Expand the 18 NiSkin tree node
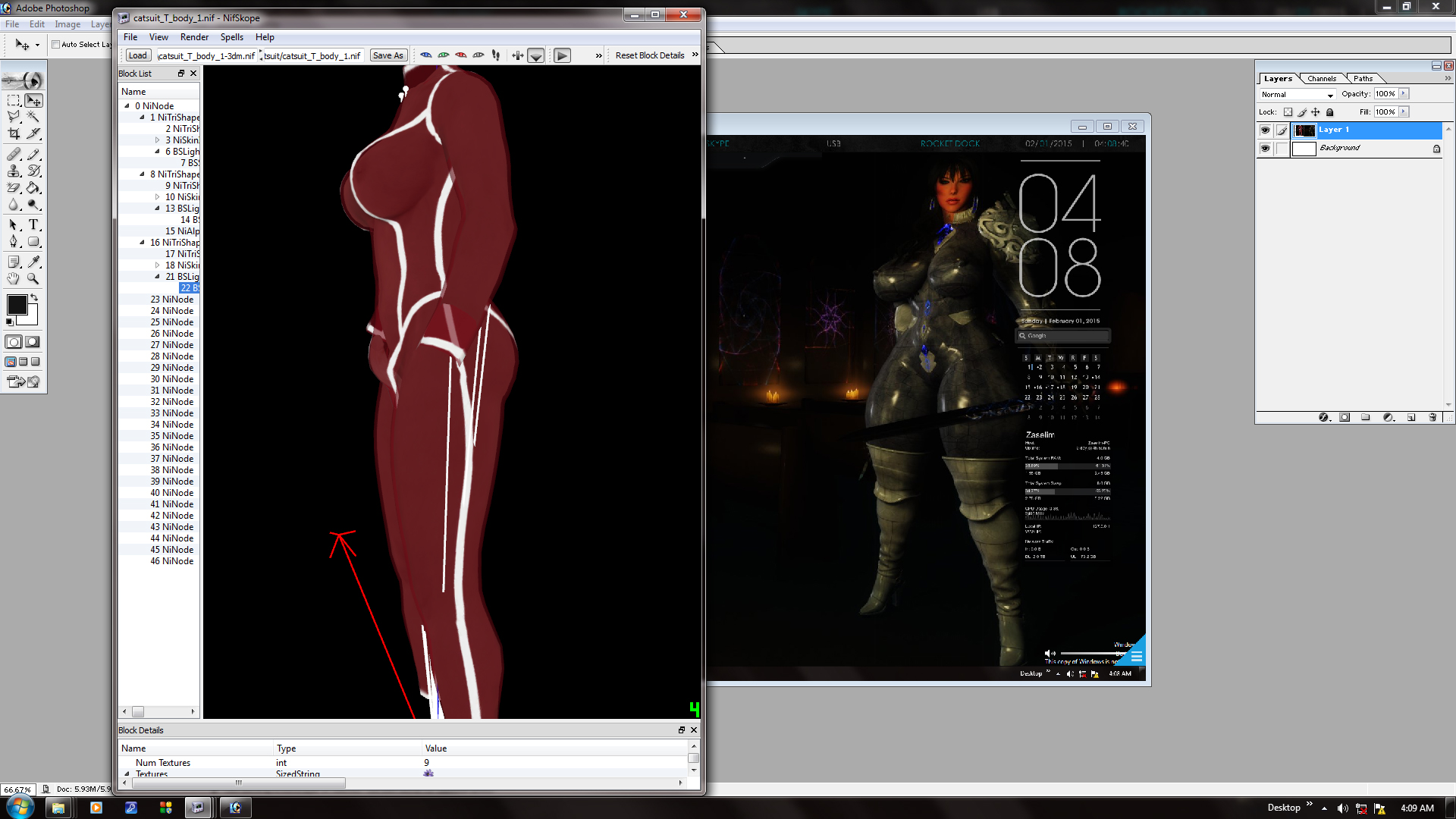Image resolution: width=1456 pixels, height=819 pixels. click(x=157, y=265)
